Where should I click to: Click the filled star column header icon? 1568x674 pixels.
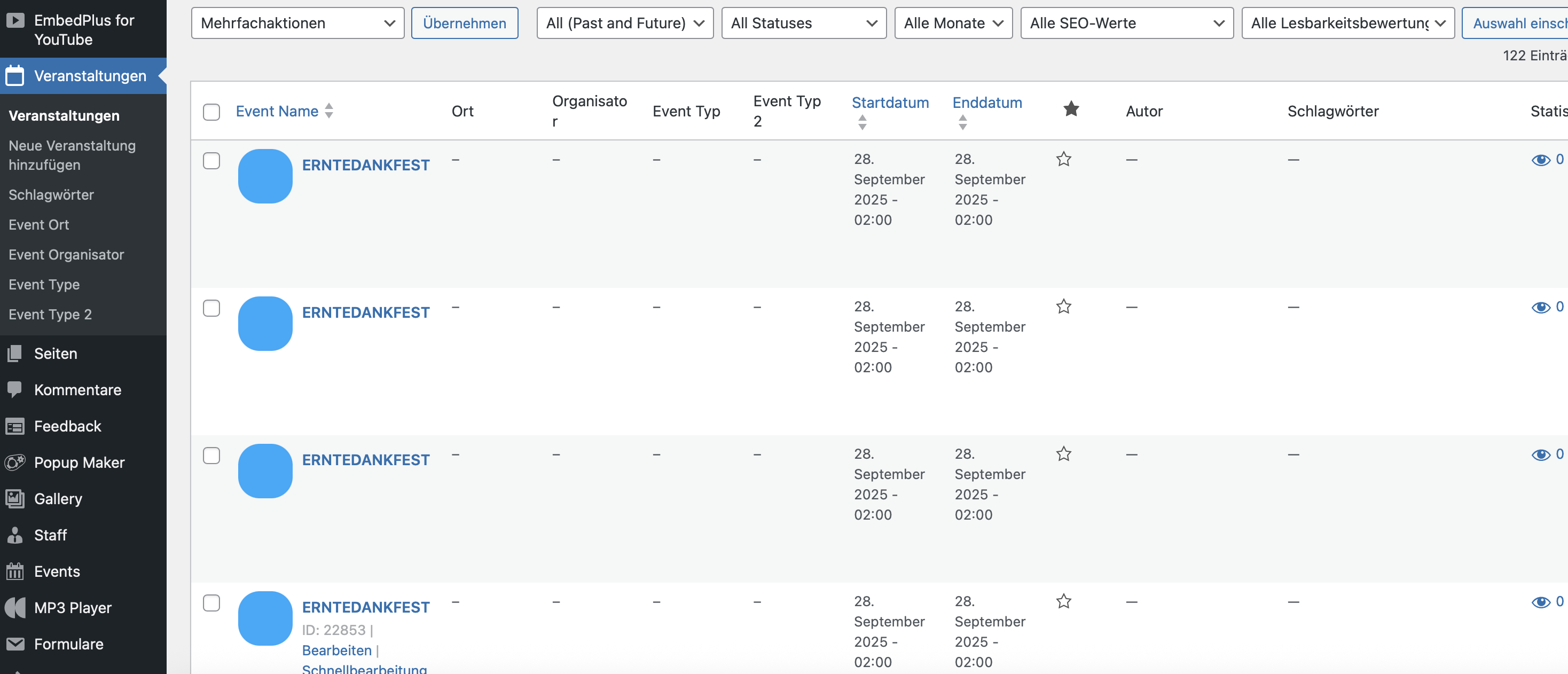pyautogui.click(x=1071, y=109)
